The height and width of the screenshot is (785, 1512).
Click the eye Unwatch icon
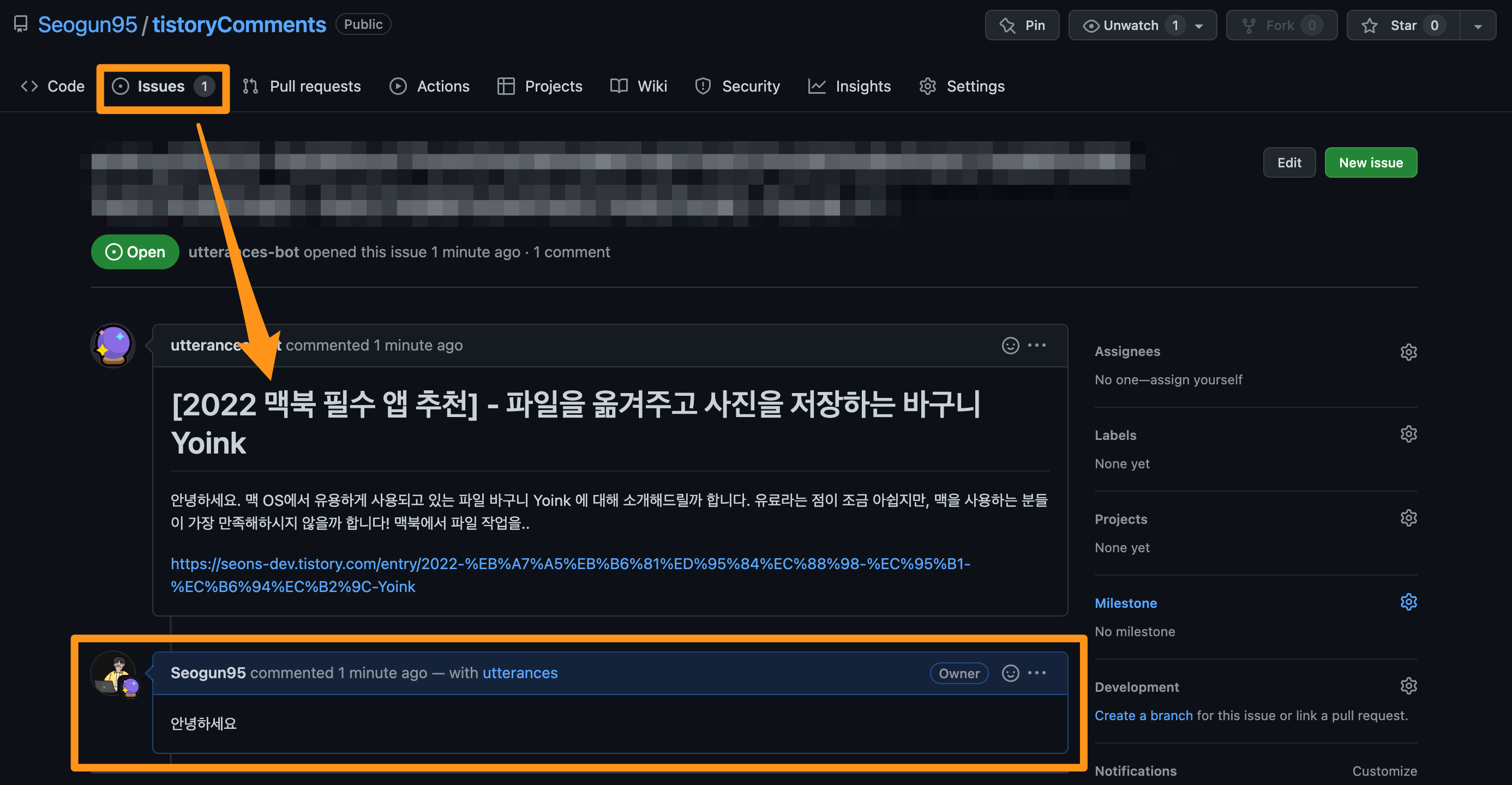[x=1090, y=26]
